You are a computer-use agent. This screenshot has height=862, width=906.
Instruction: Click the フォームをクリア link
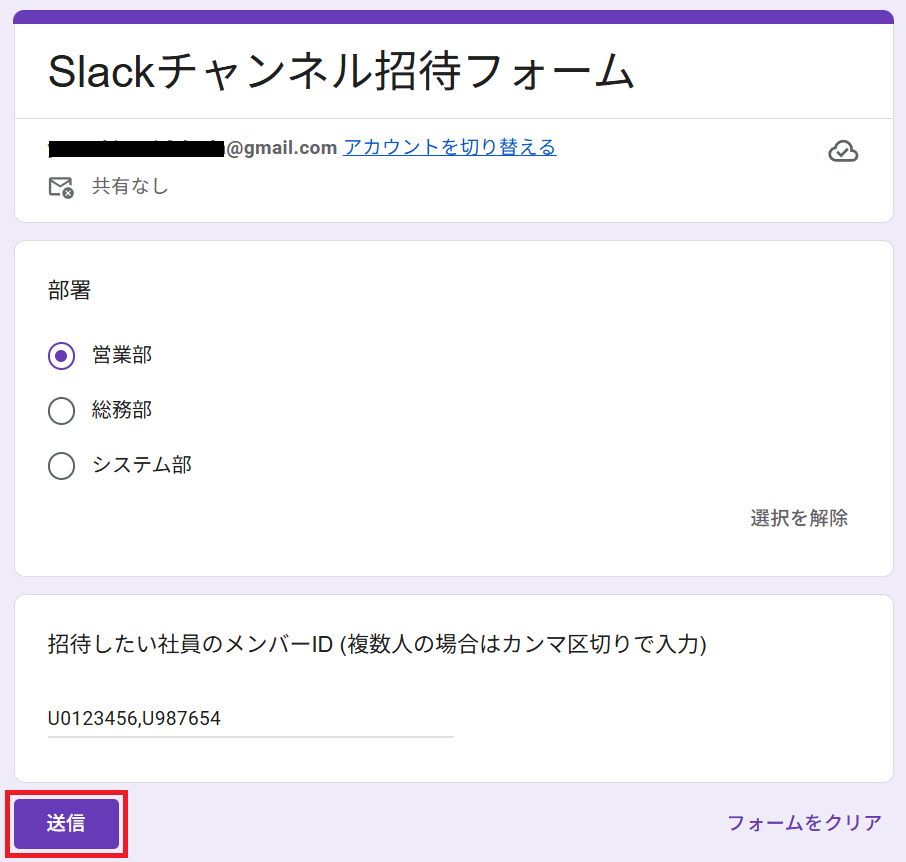[804, 823]
